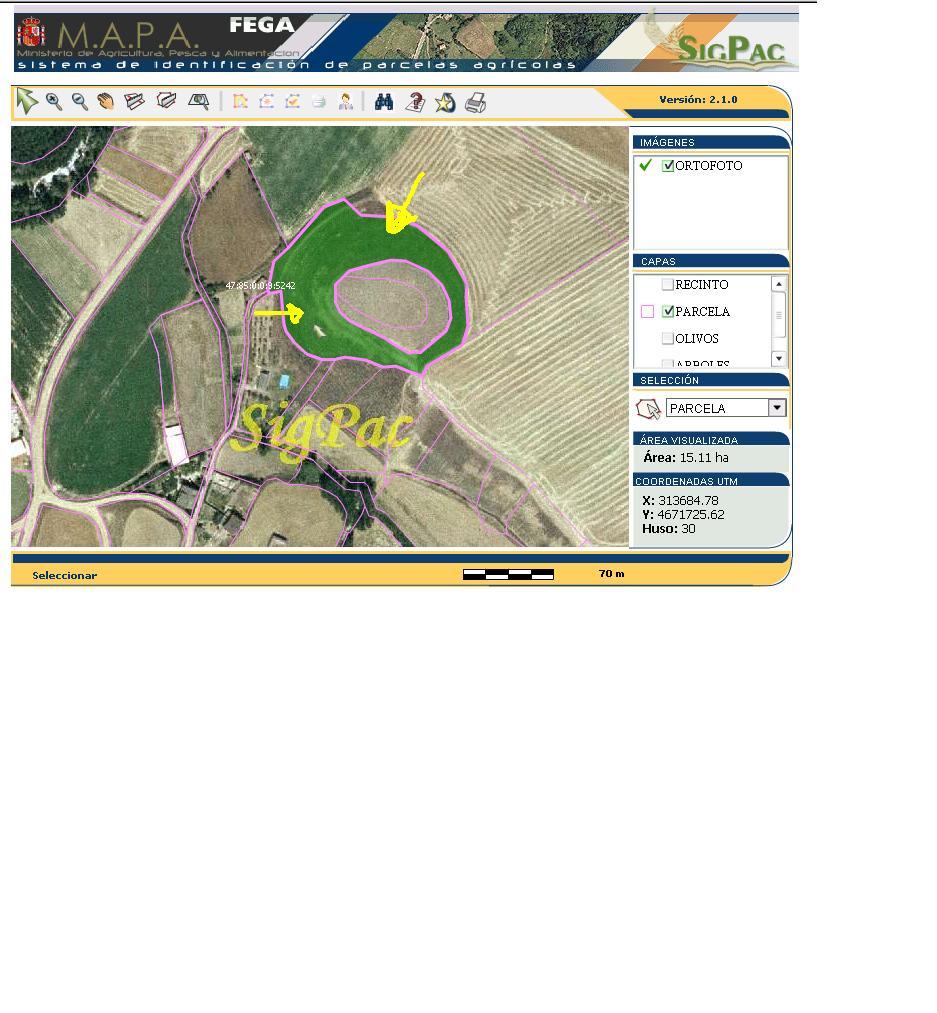The image size is (937, 1013).
Task: Activate the zoom in magnifier tool
Action: point(54,102)
